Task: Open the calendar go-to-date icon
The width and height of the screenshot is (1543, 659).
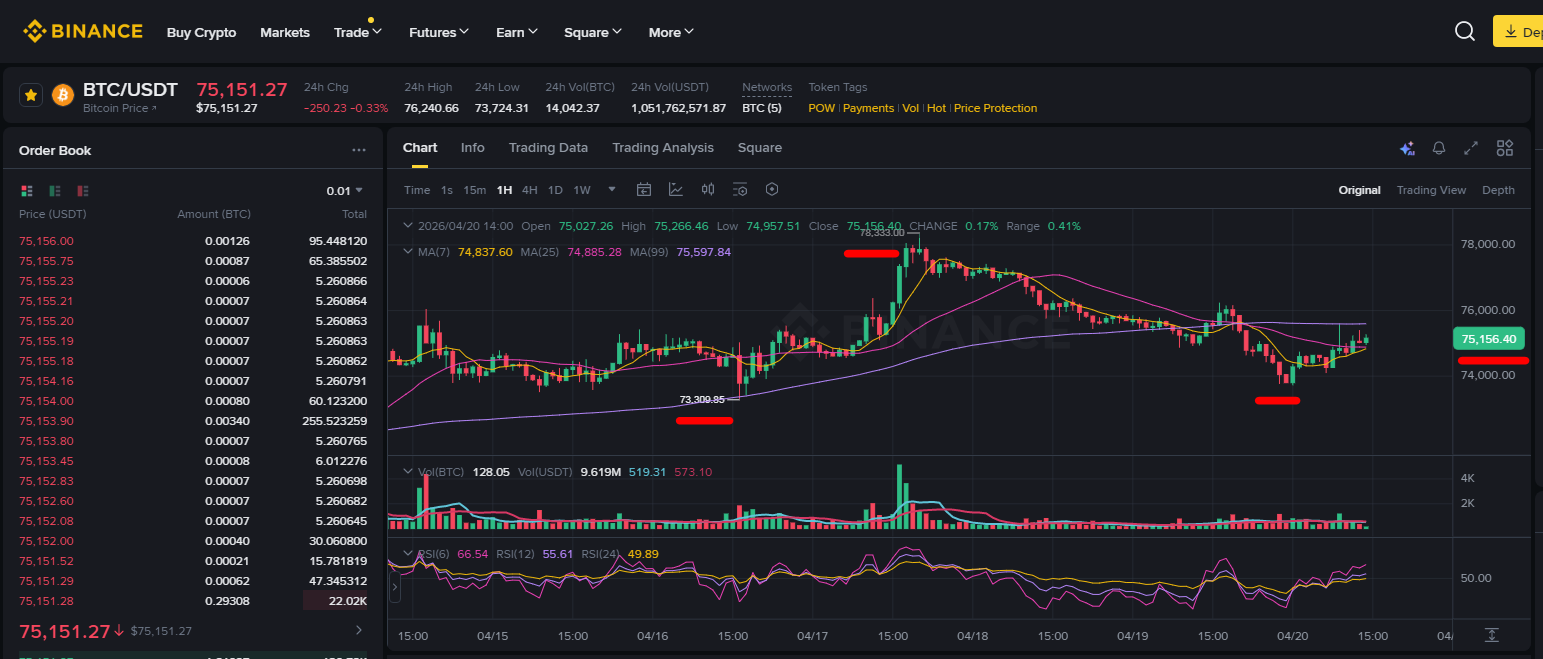Action: 644,190
